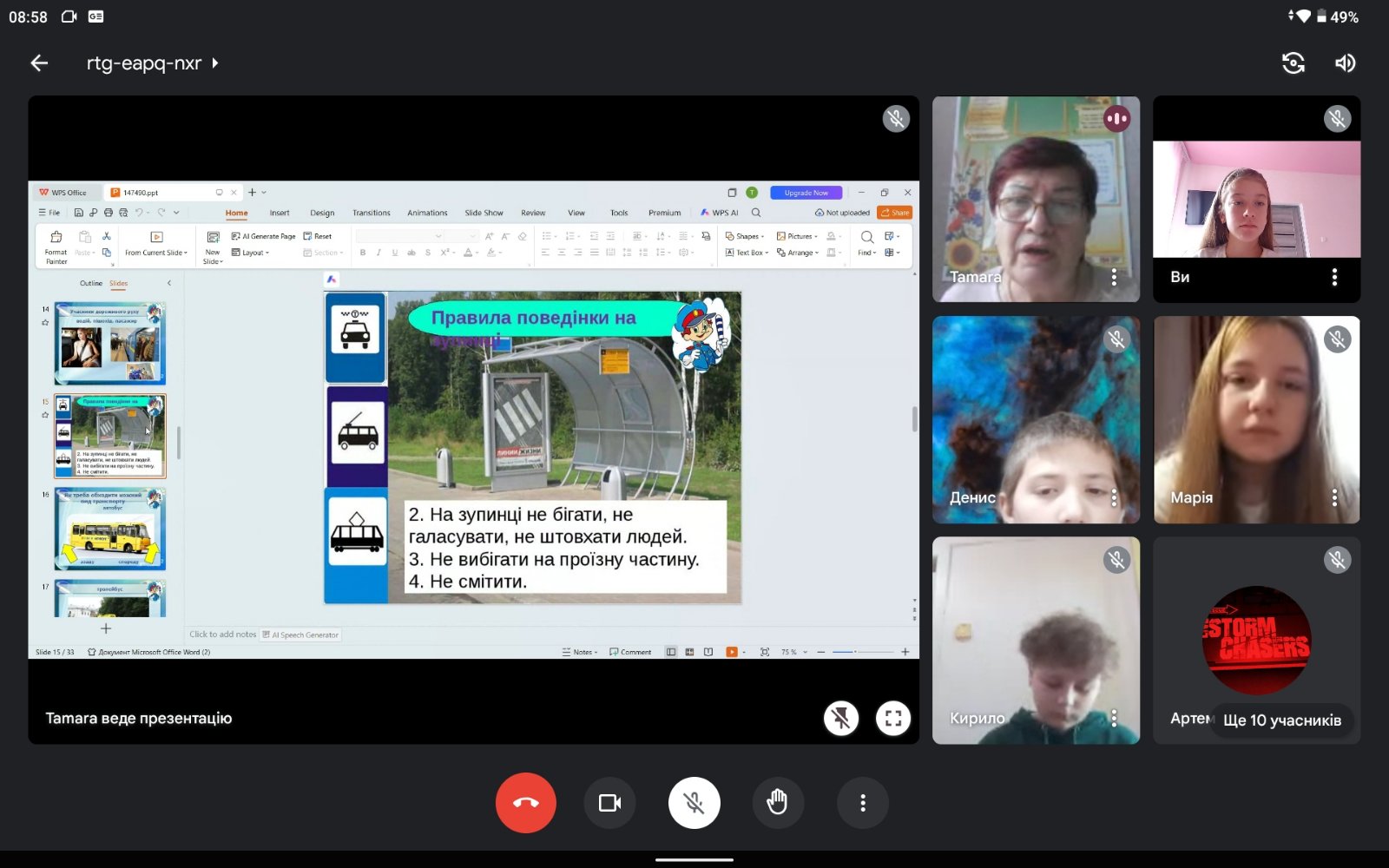Open options menu on Марія's tile
The height and width of the screenshot is (868, 1389).
tap(1334, 497)
